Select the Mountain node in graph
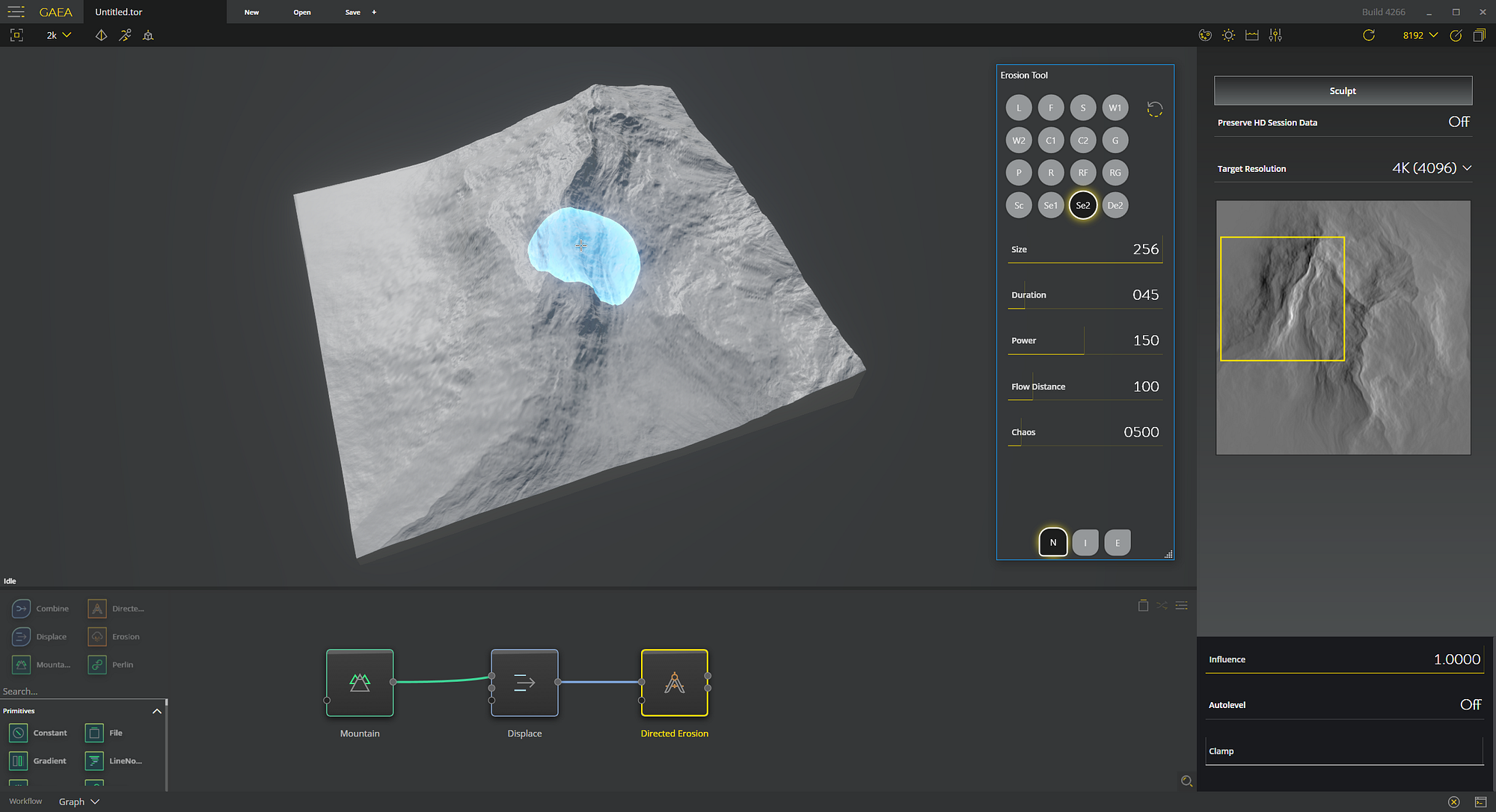 point(360,682)
